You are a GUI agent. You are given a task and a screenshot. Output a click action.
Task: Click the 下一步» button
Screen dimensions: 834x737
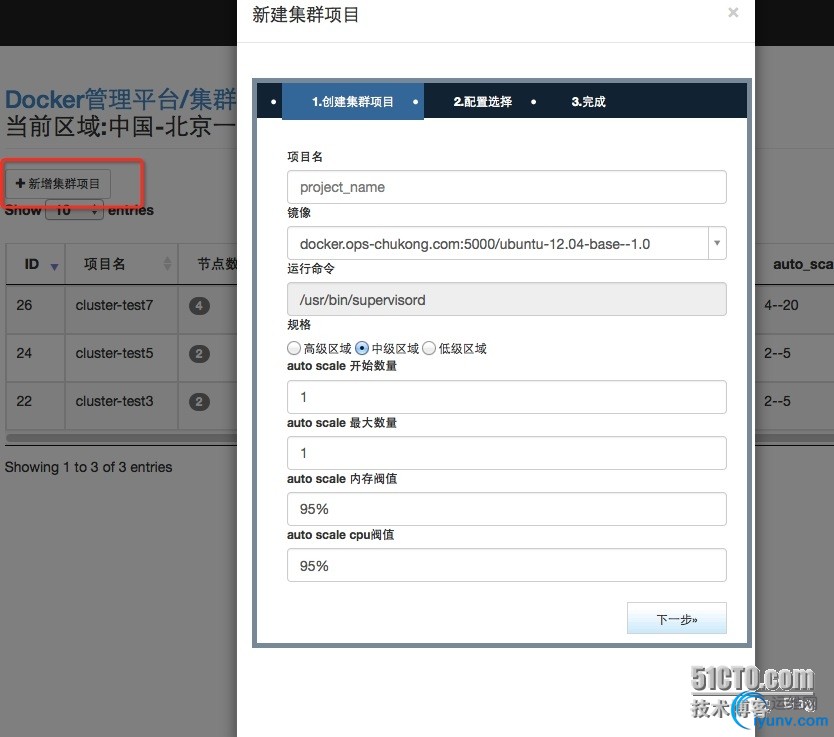tap(677, 618)
